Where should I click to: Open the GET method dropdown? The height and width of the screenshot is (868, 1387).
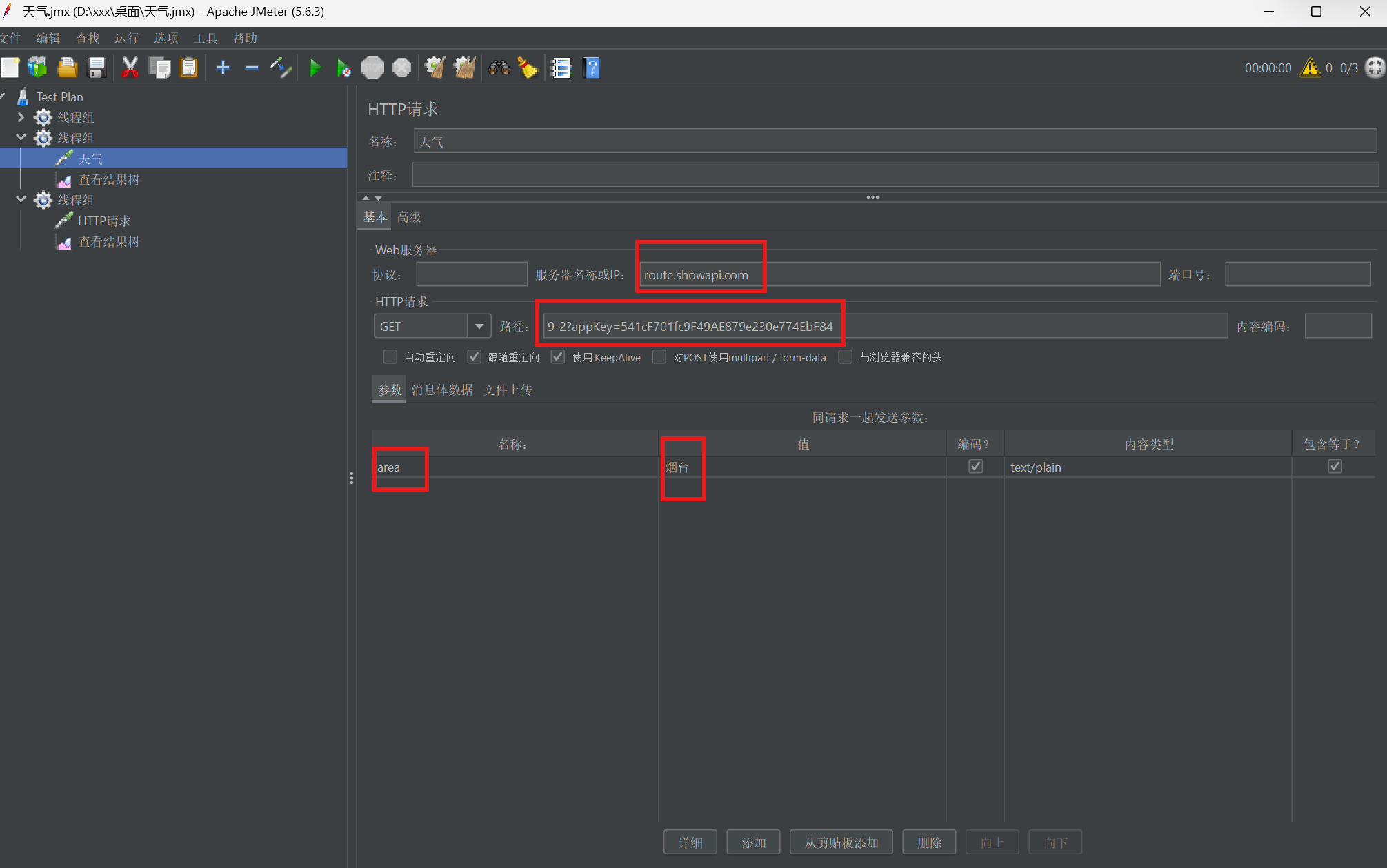pyautogui.click(x=479, y=326)
